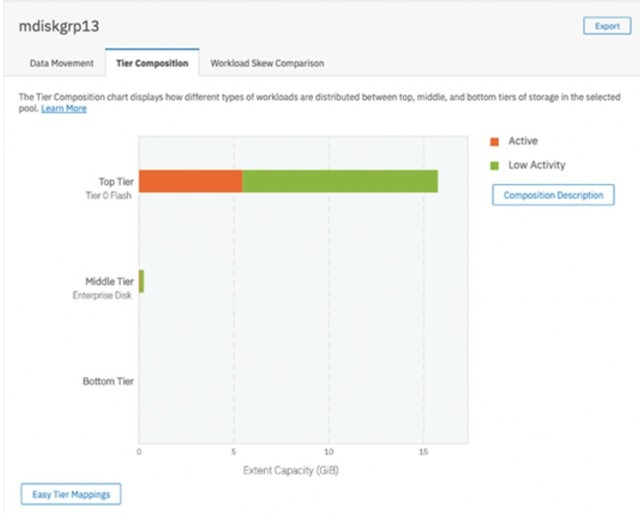Click the Top Tier axis label
Image resolution: width=640 pixels, height=516 pixels.
click(115, 182)
